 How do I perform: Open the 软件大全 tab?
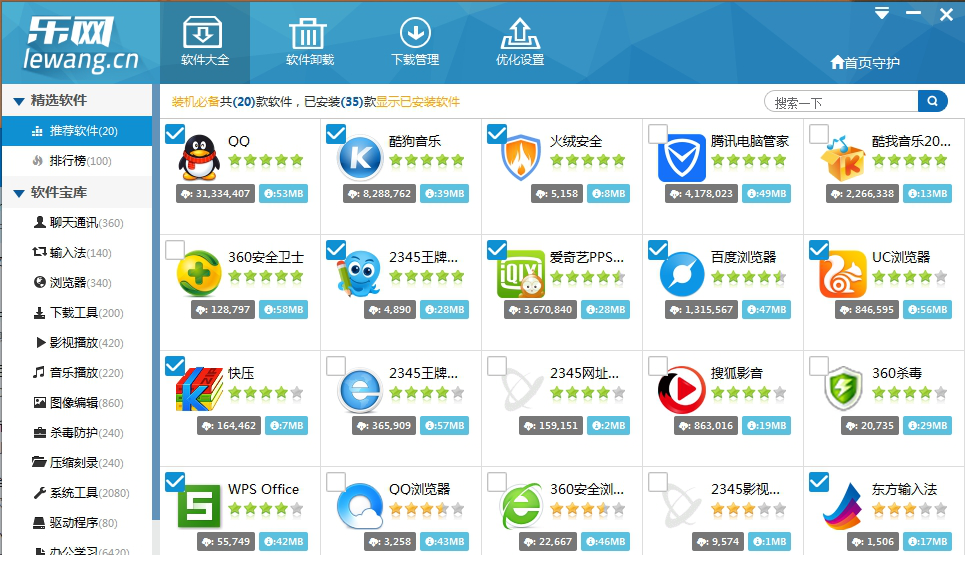(205, 41)
